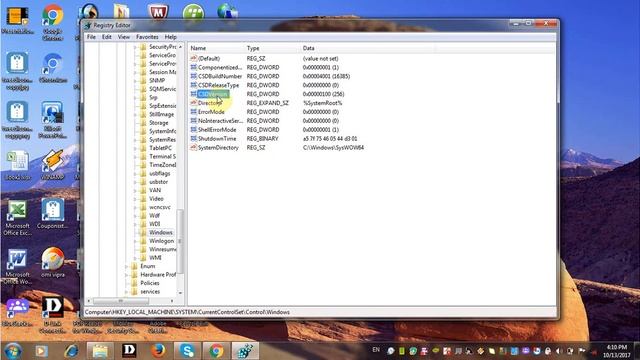Open Internet Explorer from the taskbar
The width and height of the screenshot is (640, 360).
(71, 351)
